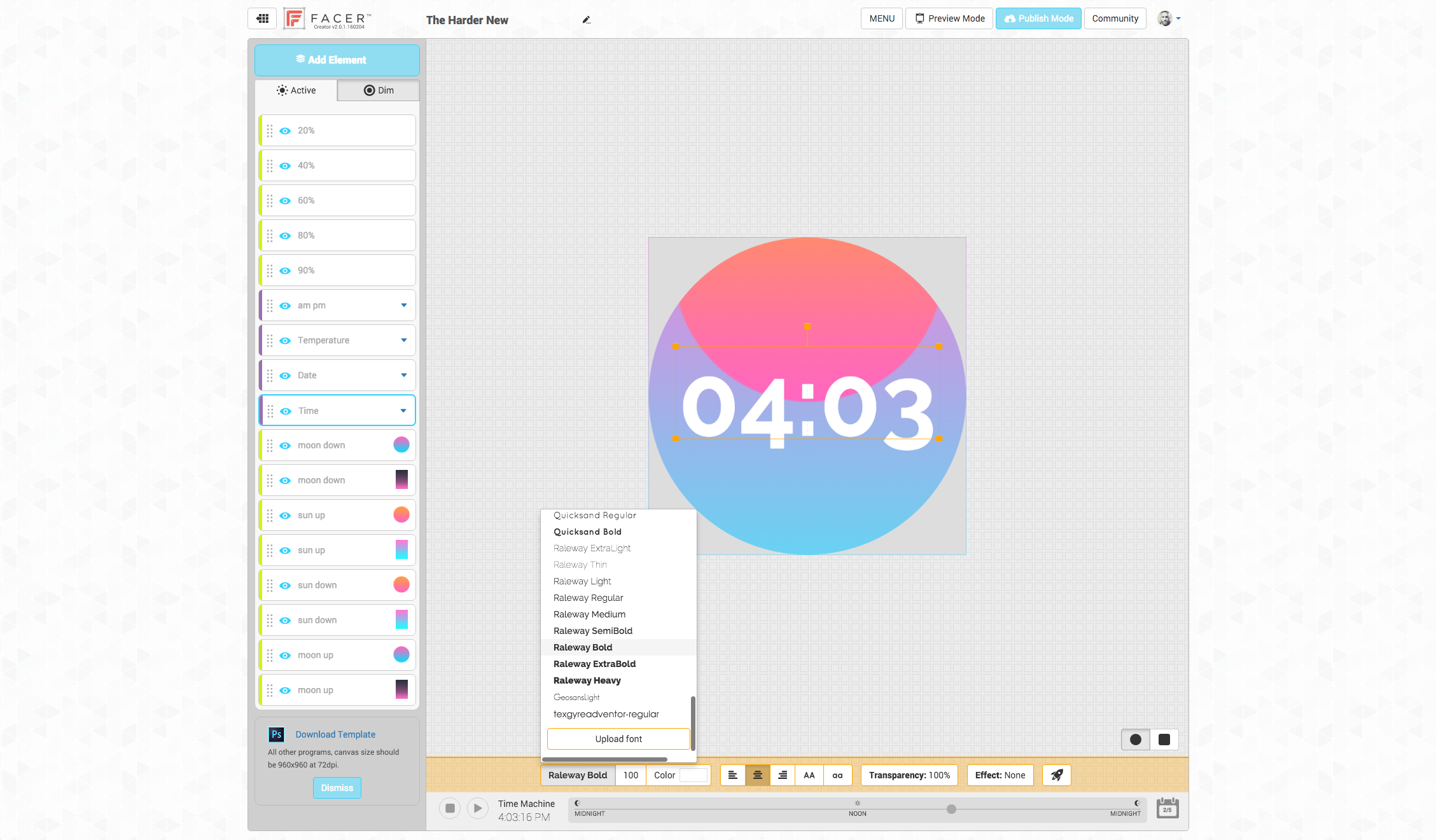Screen dimensions: 1436x840
Task: Open the Time Machine calendar icon
Action: (1167, 808)
